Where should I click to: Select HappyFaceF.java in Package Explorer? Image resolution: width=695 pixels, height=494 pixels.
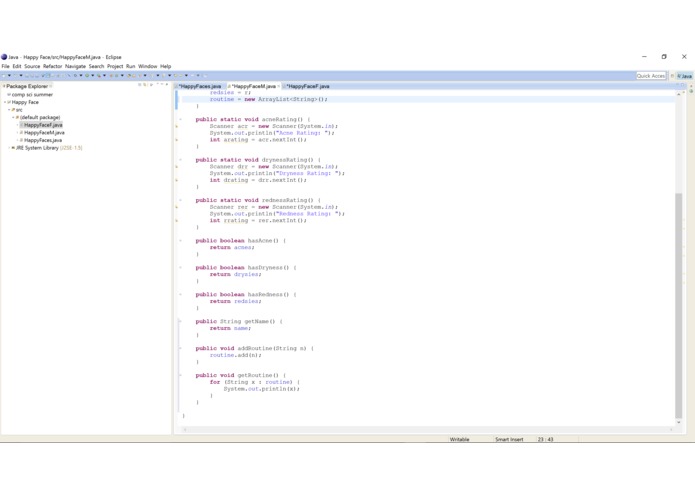tap(43, 125)
